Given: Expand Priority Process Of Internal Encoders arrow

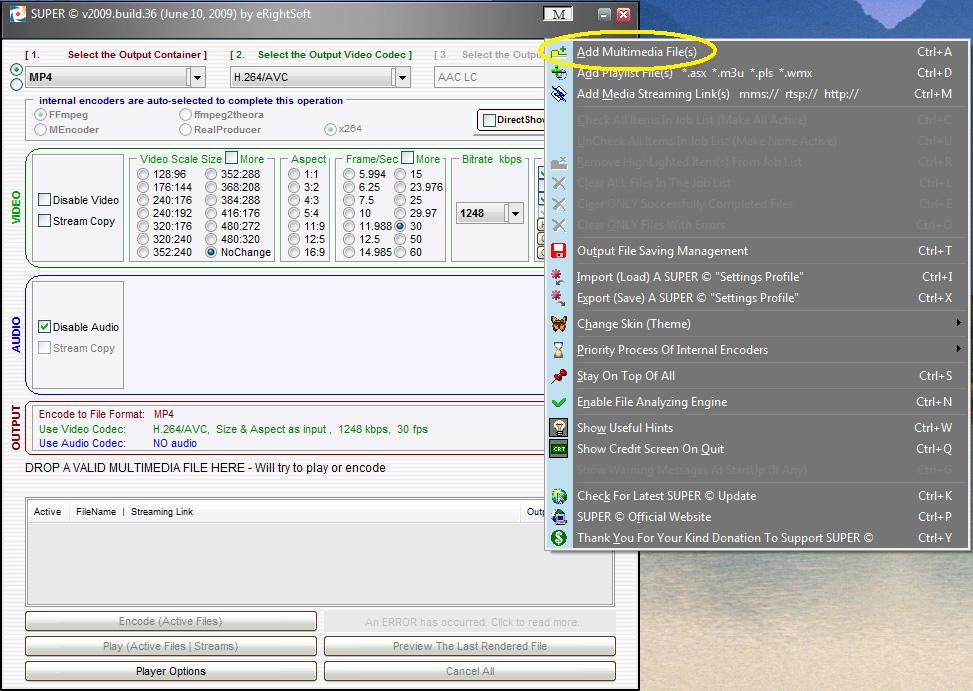Looking at the screenshot, I should tap(959, 349).
